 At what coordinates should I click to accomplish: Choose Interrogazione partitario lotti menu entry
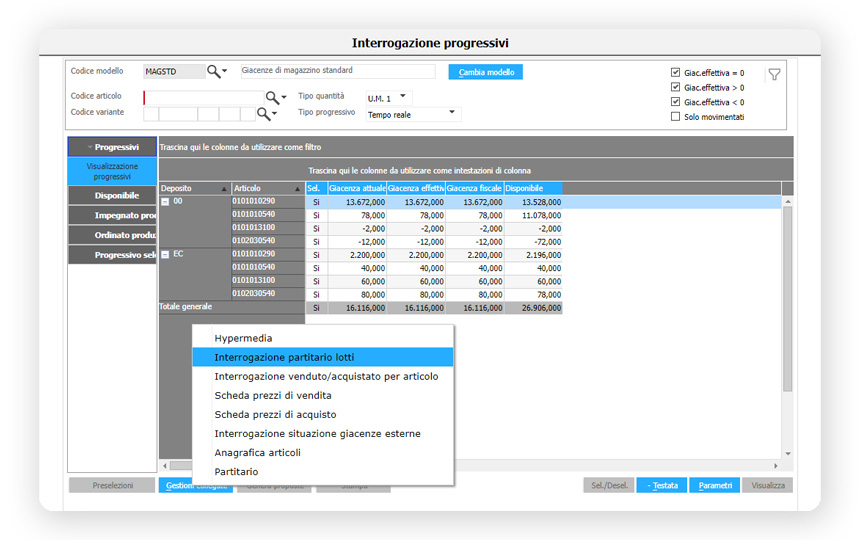[323, 357]
